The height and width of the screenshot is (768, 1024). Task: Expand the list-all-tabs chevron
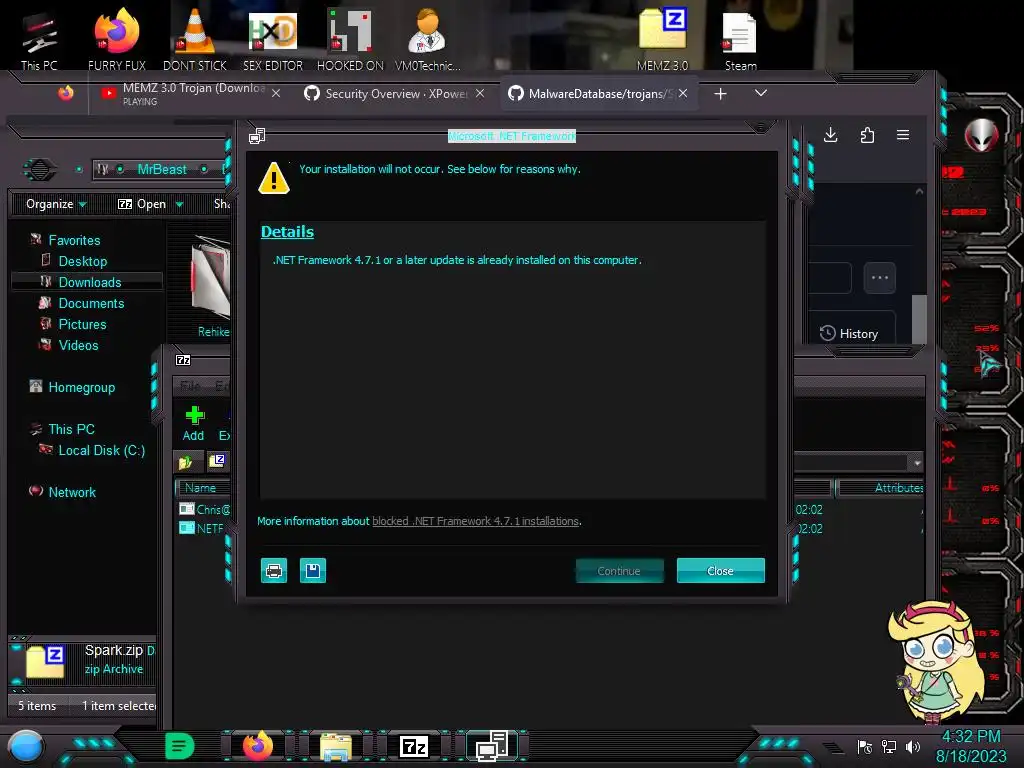point(761,93)
